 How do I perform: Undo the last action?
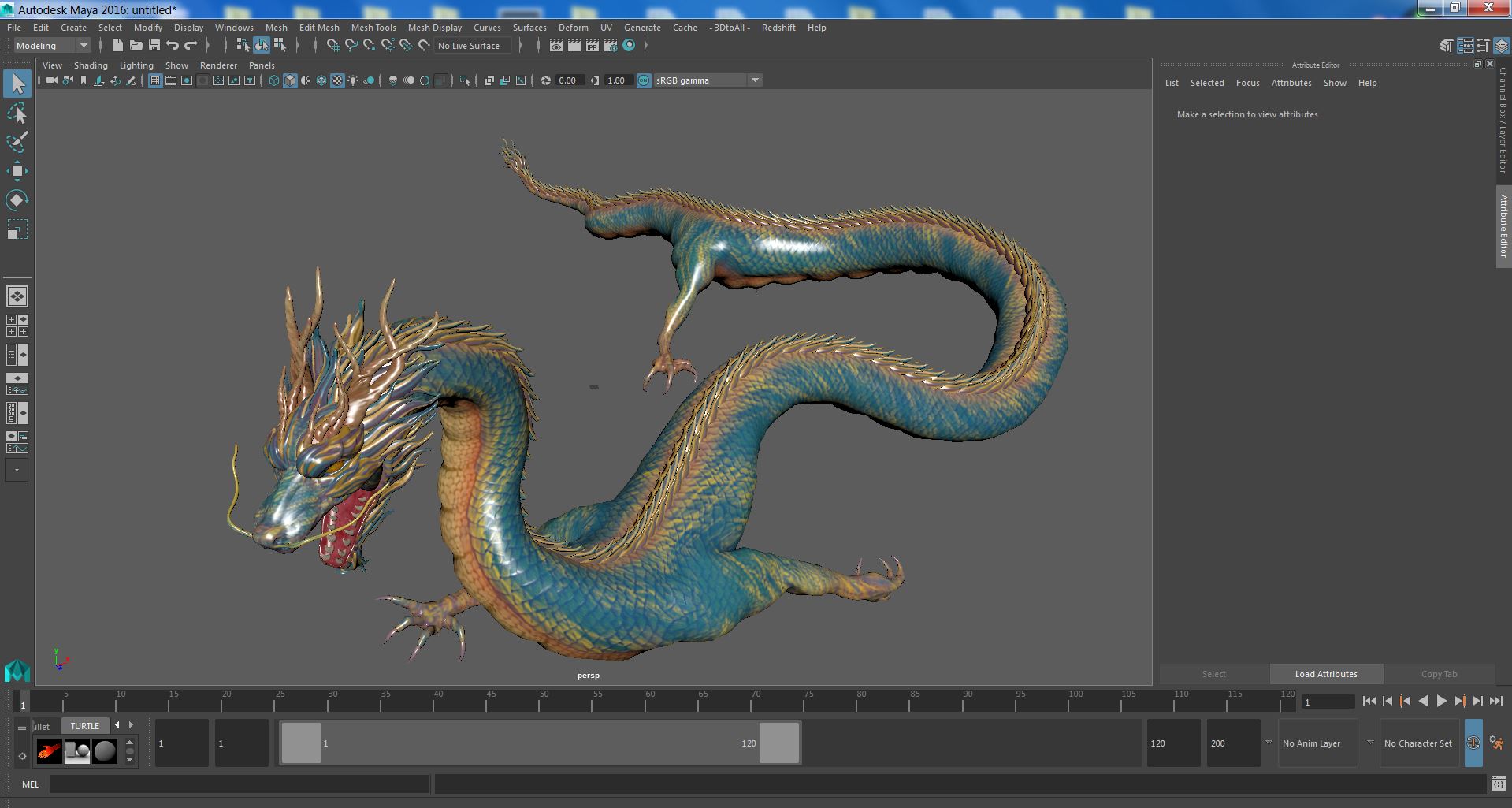click(173, 46)
